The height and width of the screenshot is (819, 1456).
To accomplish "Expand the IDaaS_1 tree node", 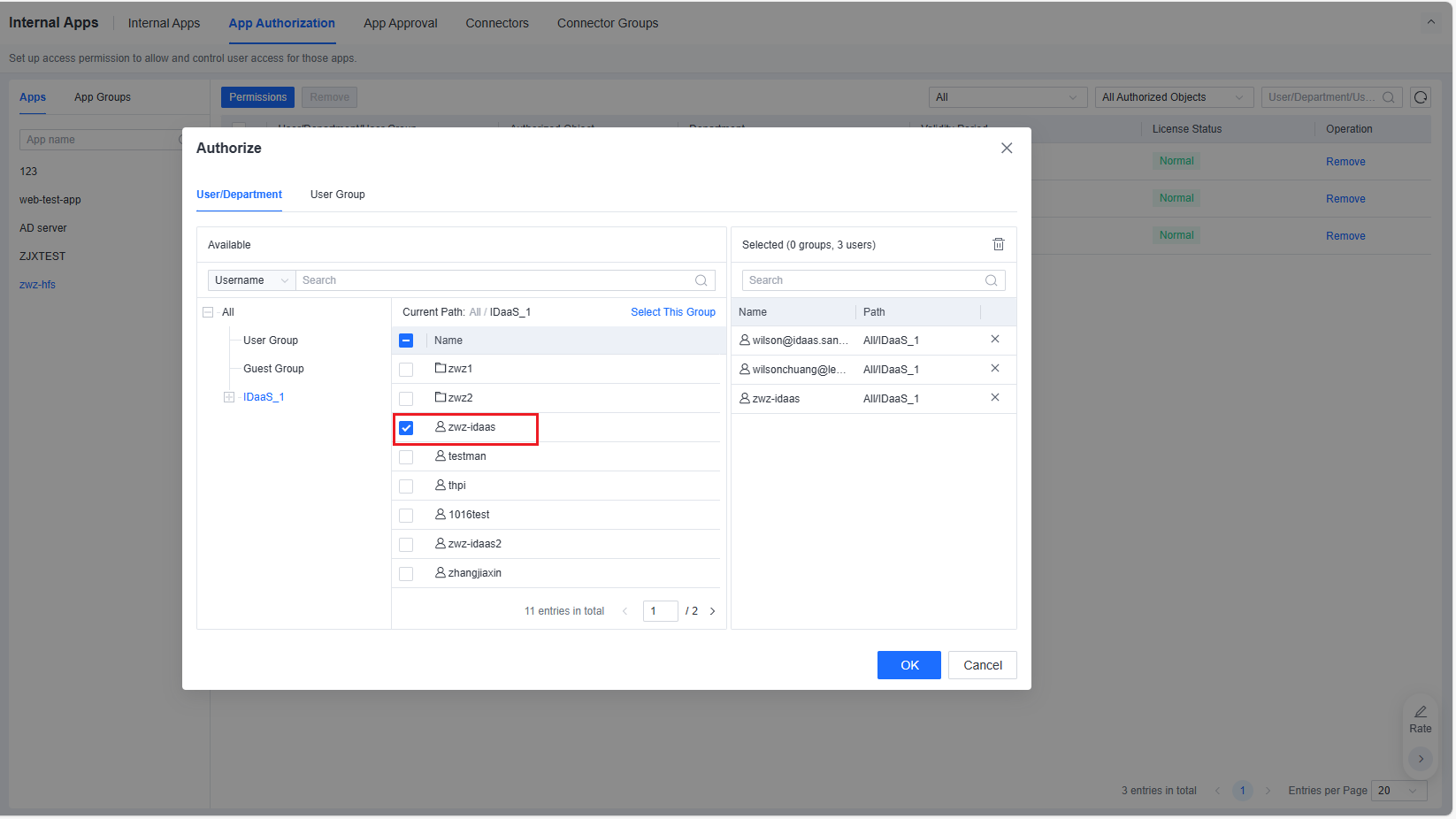I will (x=229, y=397).
